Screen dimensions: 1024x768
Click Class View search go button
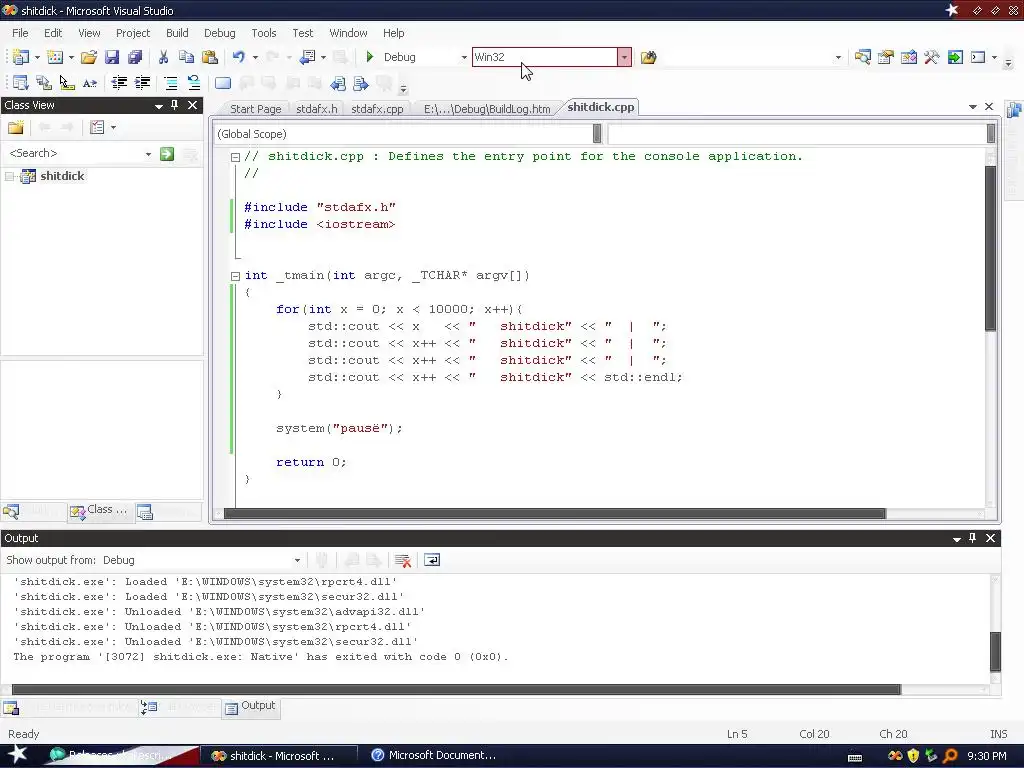[167, 153]
